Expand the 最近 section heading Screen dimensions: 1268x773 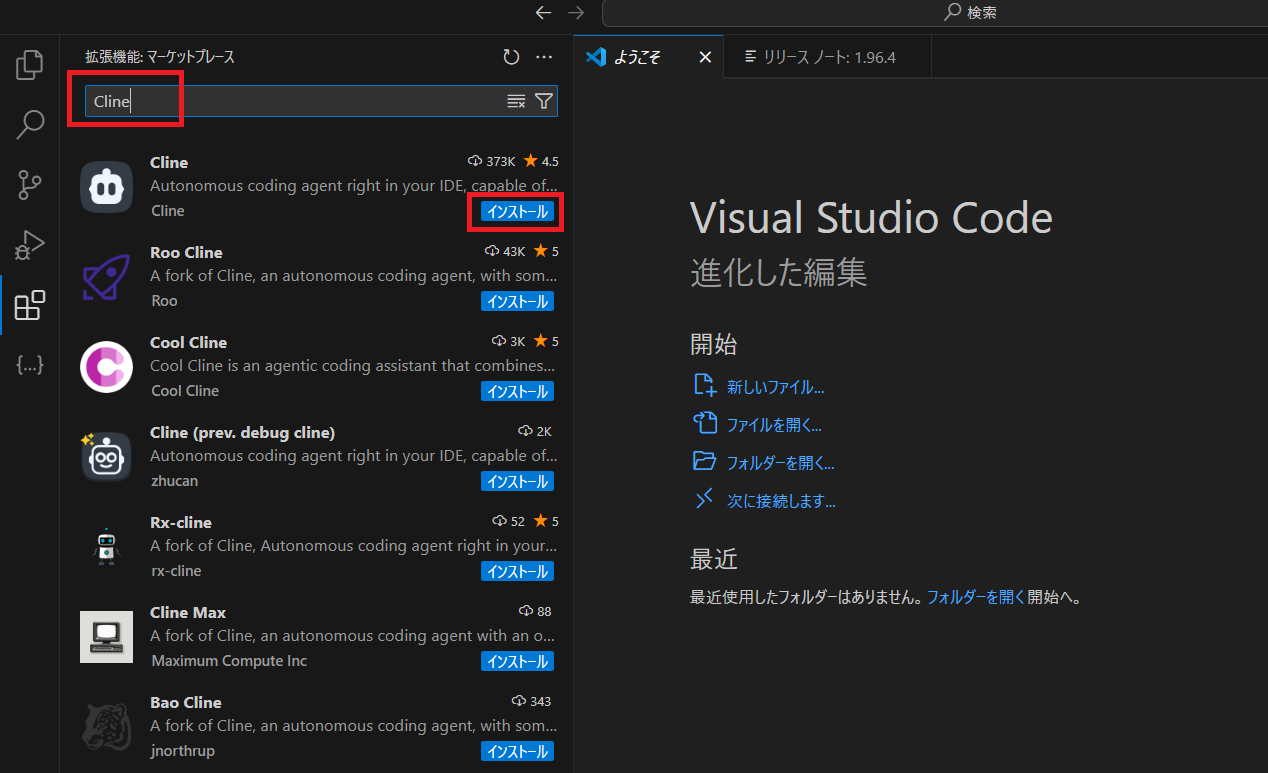(713, 558)
